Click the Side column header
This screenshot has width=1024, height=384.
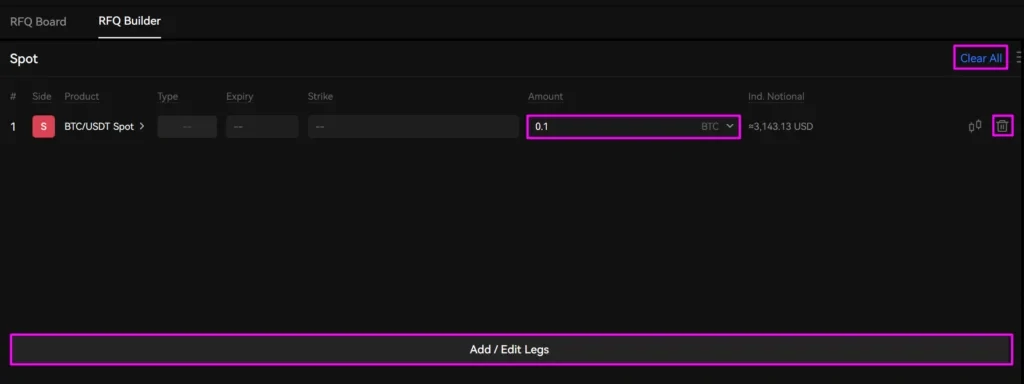pyautogui.click(x=42, y=97)
